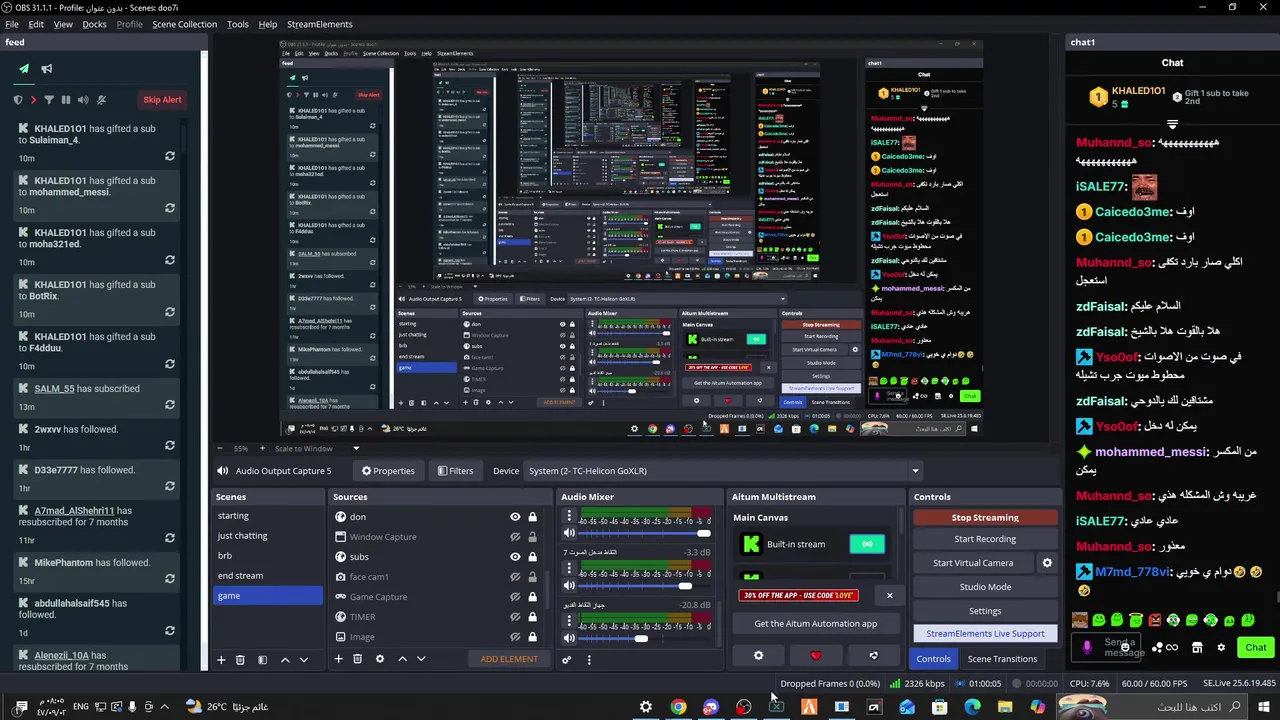This screenshot has height=720, width=1280.
Task: Mute alerts using the feed speaker icon
Action: coord(83,100)
